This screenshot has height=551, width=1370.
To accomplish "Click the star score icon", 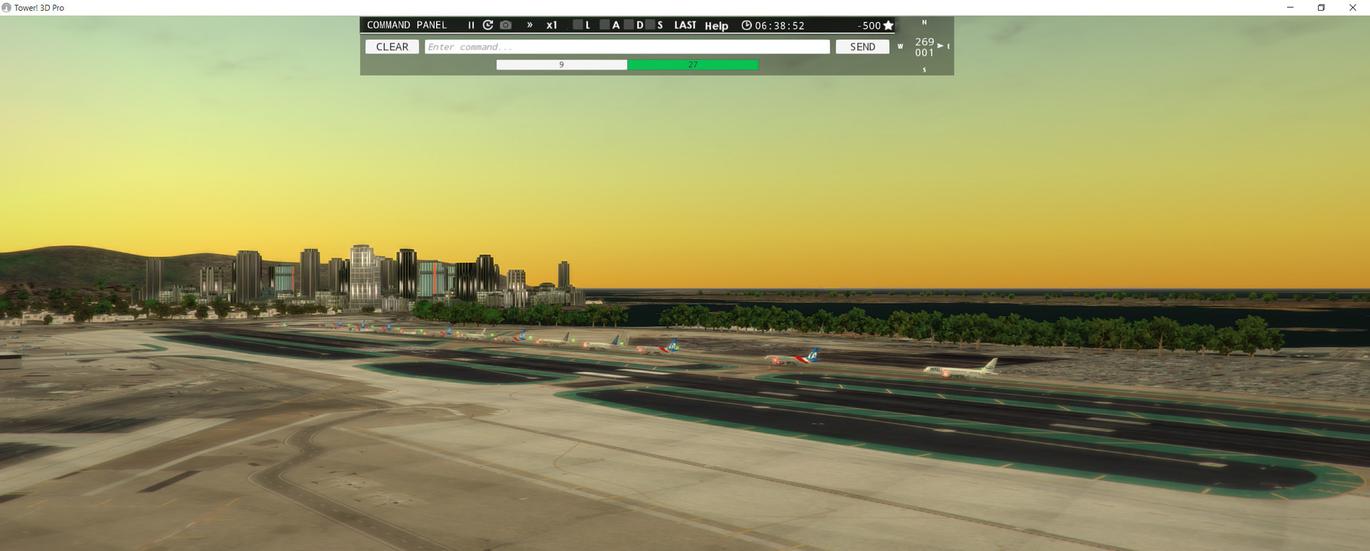I will coord(888,25).
